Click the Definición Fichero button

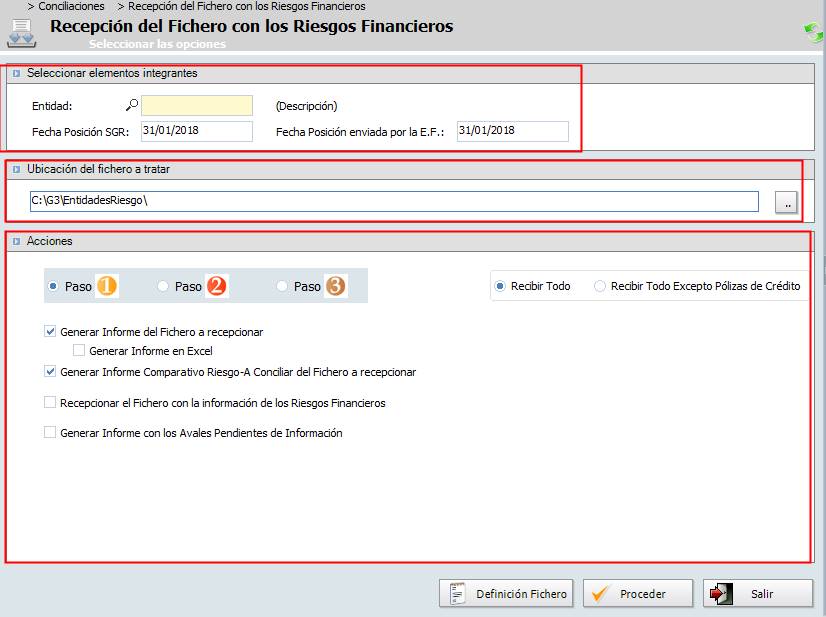click(506, 594)
